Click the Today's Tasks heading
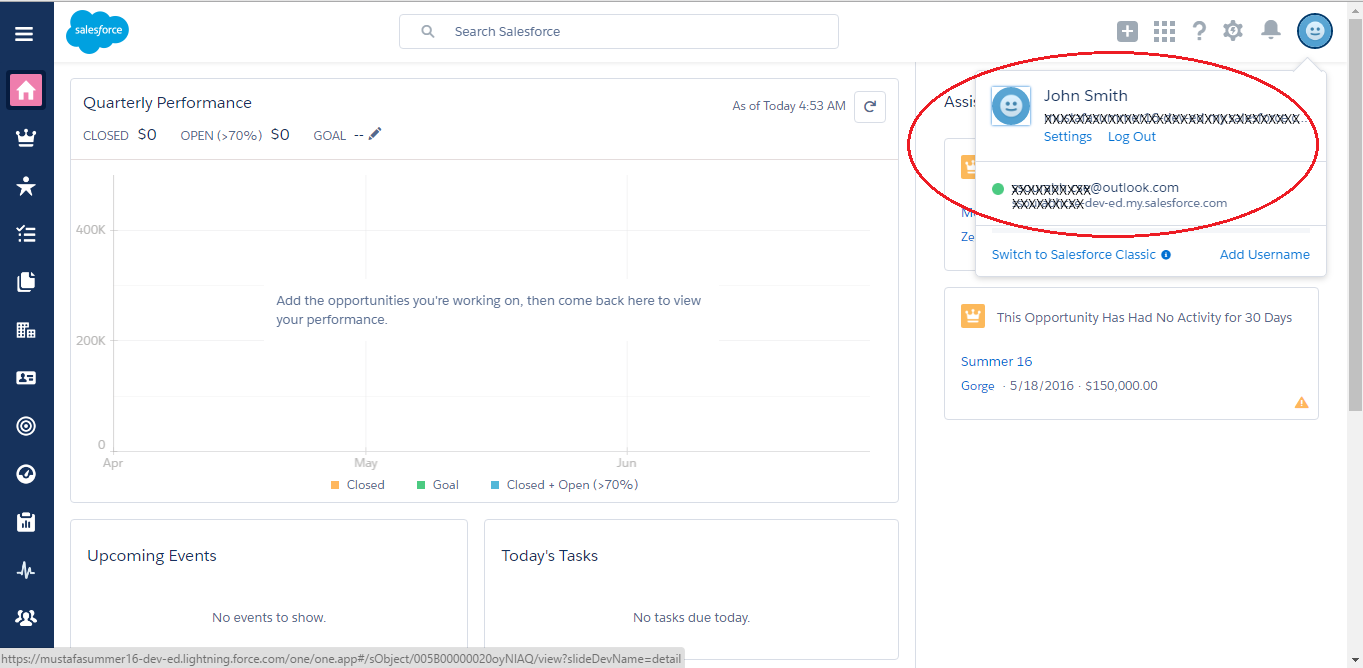1363x668 pixels. click(549, 556)
